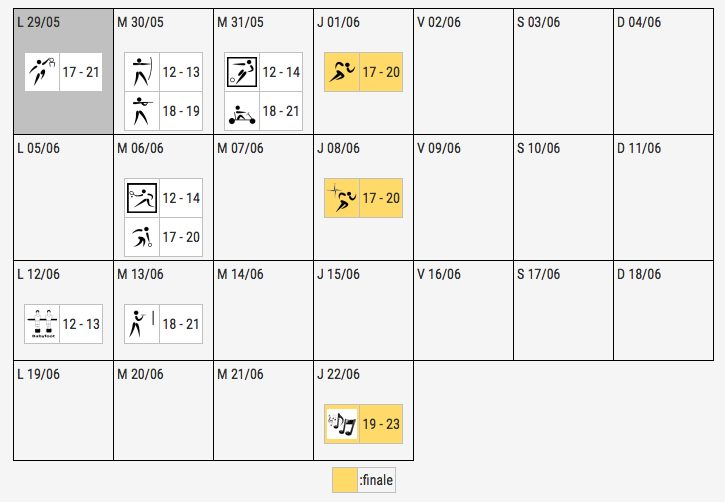Click the 17 - 21 time slot on L 29/05
The width and height of the screenshot is (725, 502).
tap(81, 73)
